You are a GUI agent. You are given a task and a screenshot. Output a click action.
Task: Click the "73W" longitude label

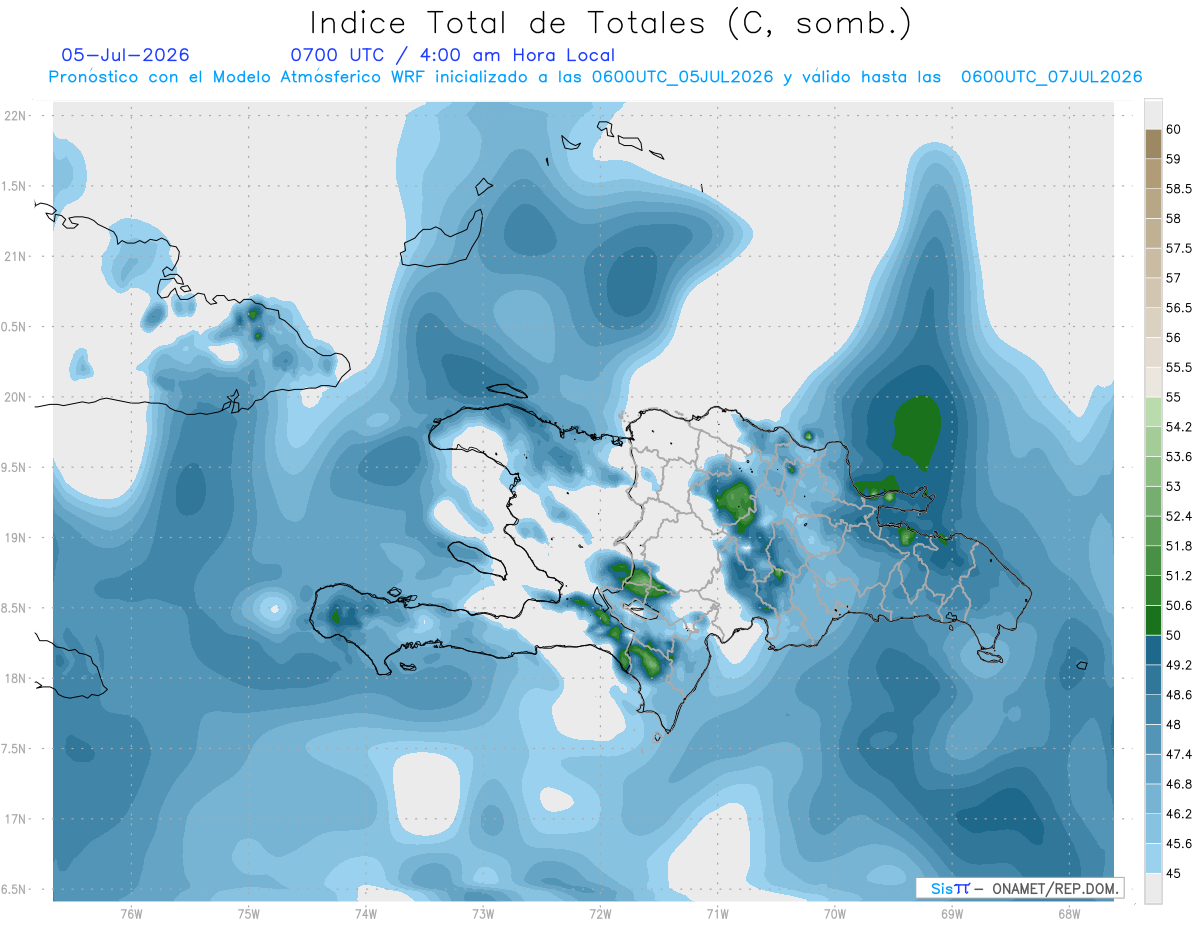click(483, 914)
